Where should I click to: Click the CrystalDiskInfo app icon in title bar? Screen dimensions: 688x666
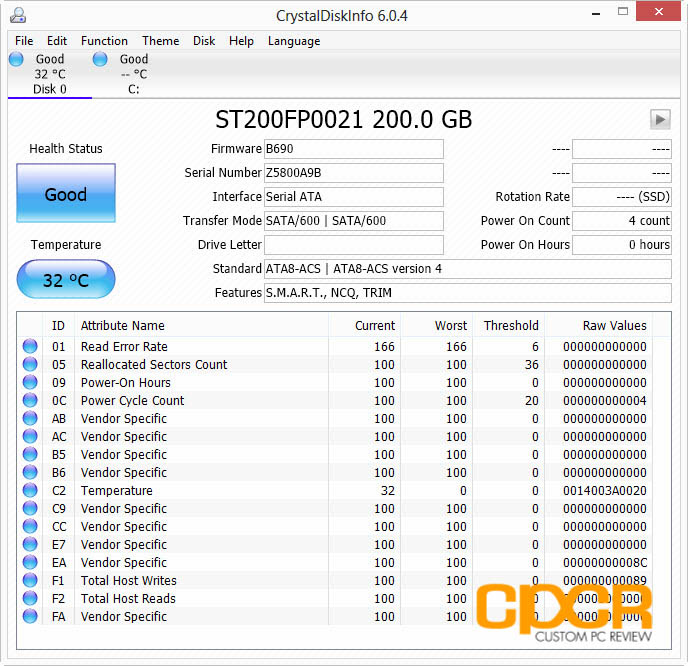pyautogui.click(x=18, y=15)
